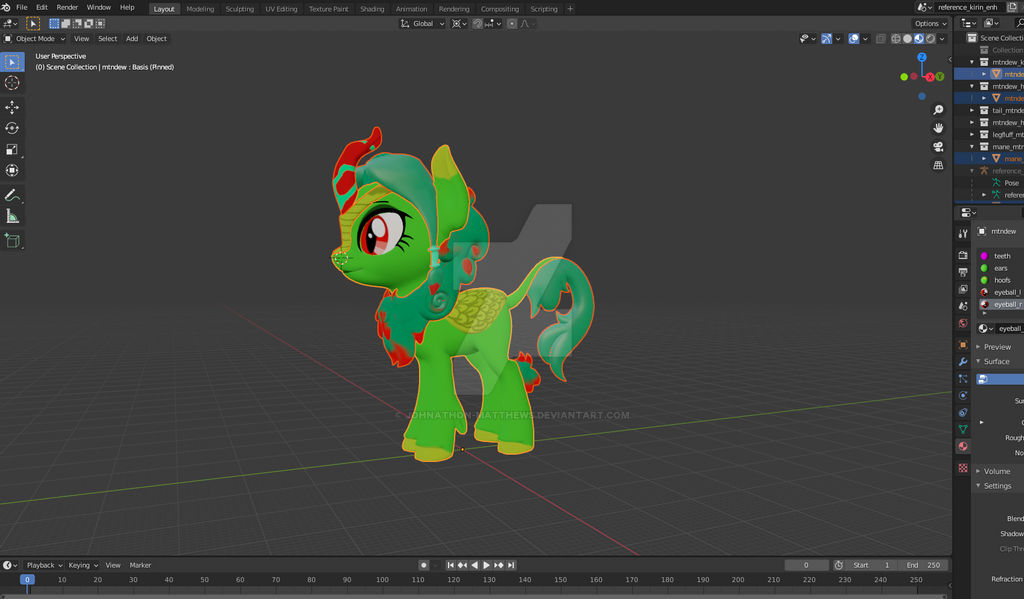1024x599 pixels.
Task: Toggle X-ray display in viewport header
Action: pos(881,39)
